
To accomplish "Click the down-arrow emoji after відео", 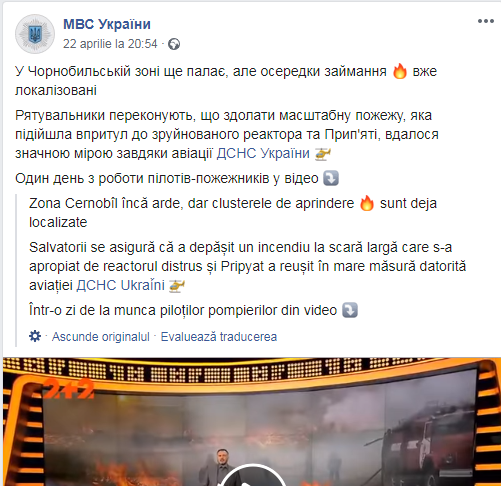I will pyautogui.click(x=331, y=178).
